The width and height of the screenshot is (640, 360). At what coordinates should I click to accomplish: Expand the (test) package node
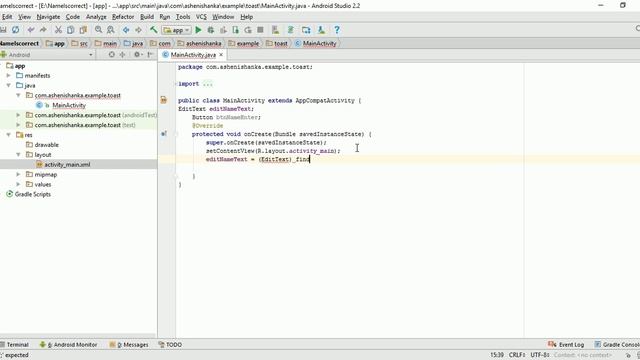tap(18, 125)
